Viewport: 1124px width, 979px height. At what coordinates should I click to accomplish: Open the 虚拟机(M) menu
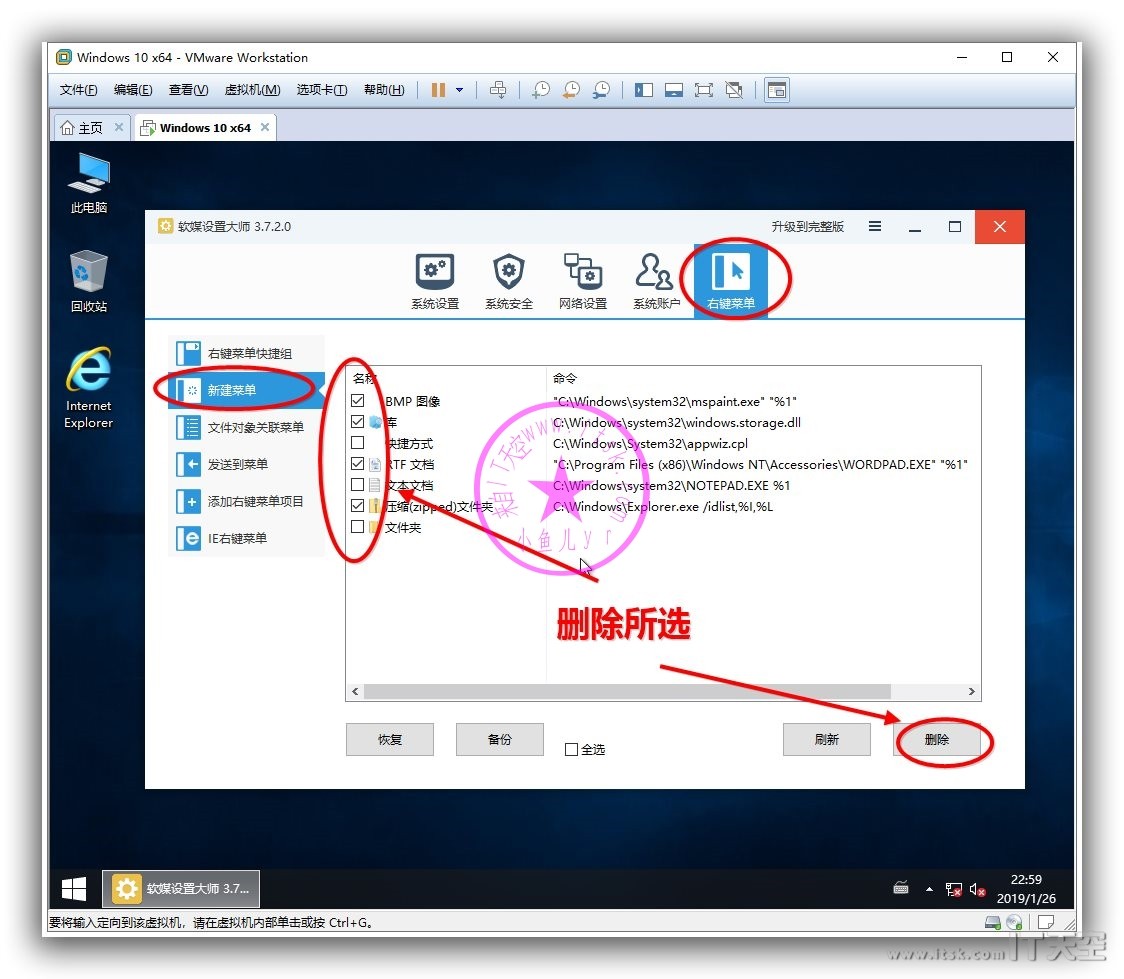coord(252,90)
